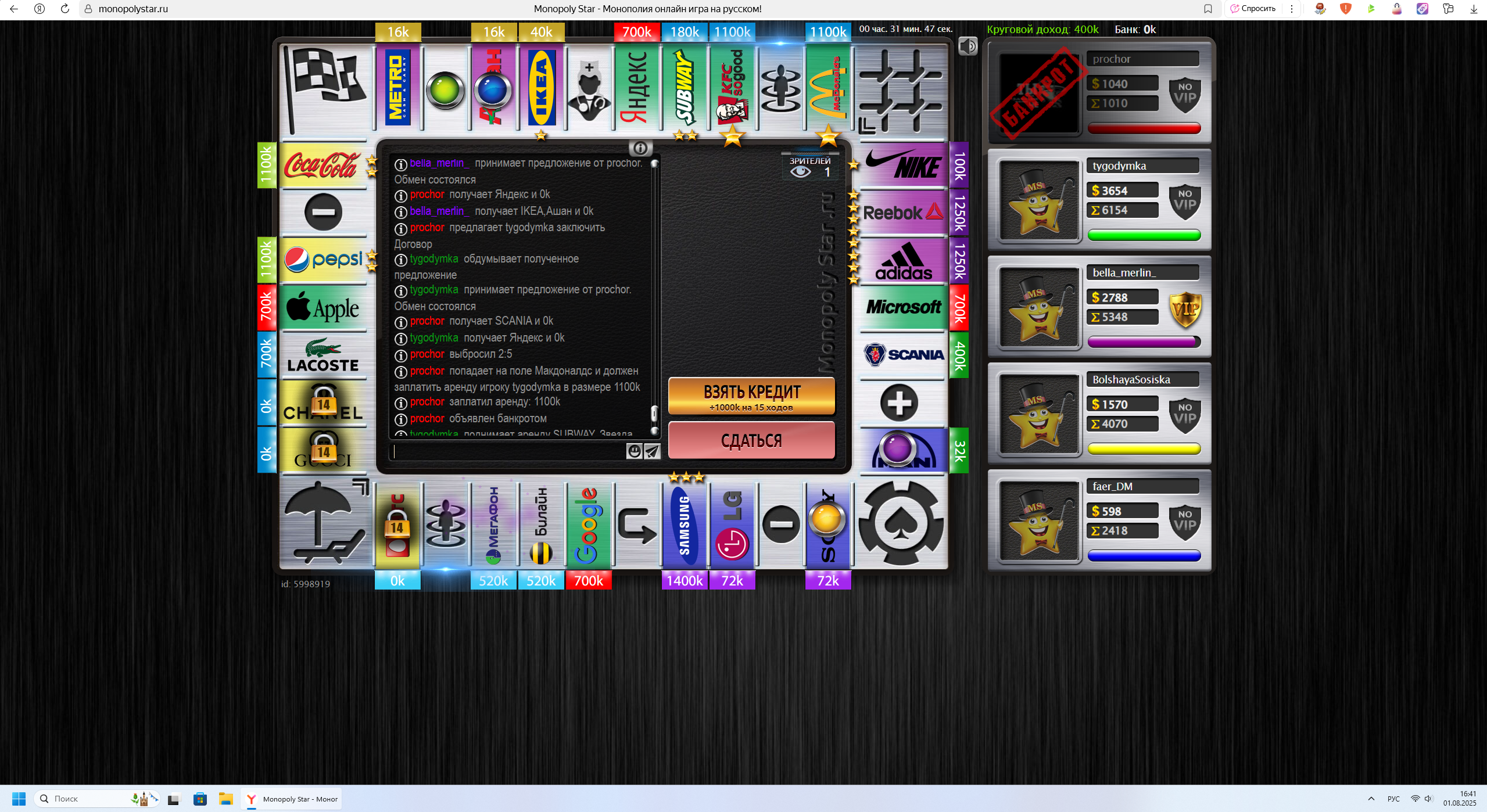Click the Samsung property cell
The image size is (1487, 812).
point(685,525)
